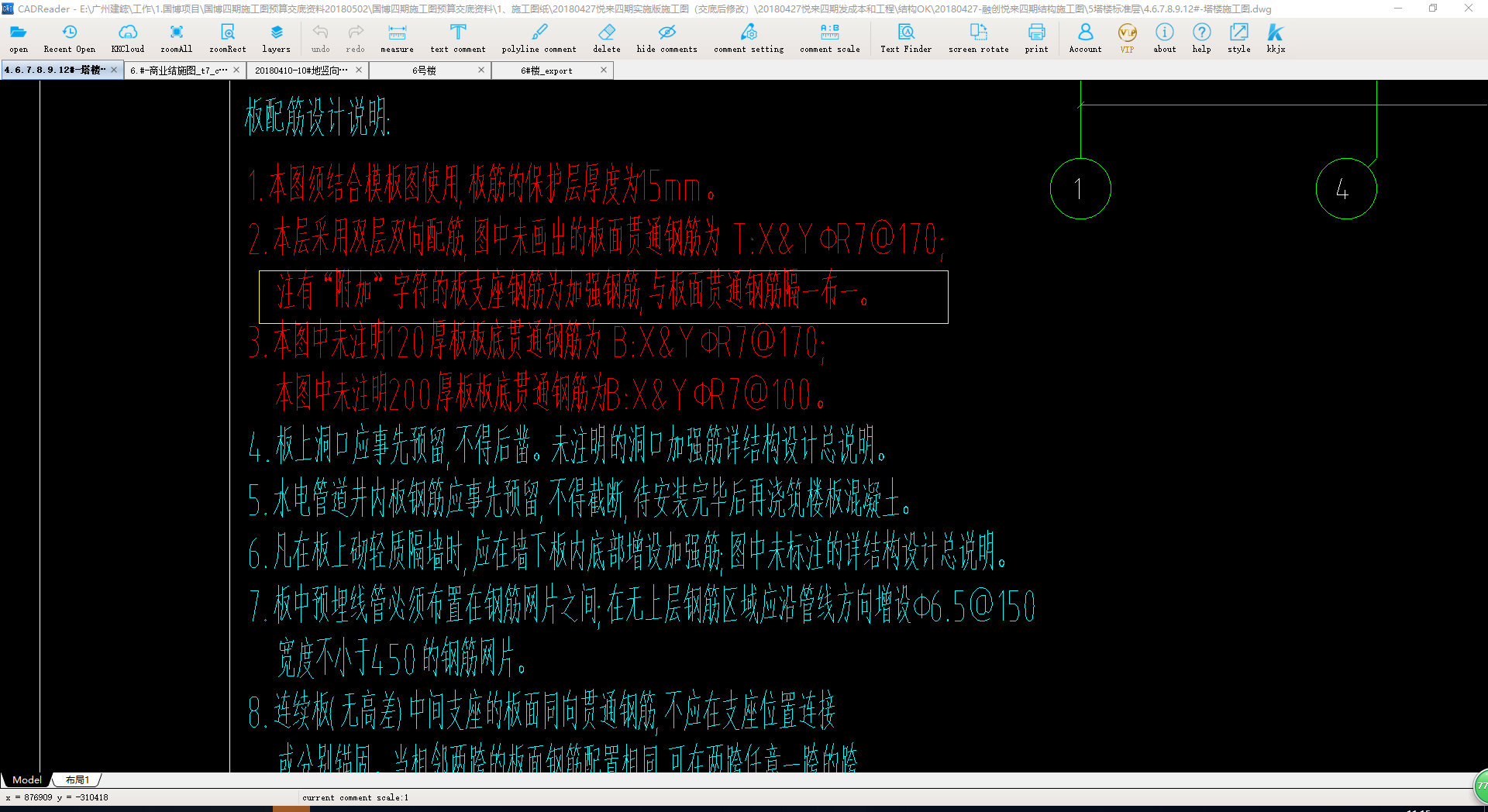The image size is (1488, 812).
Task: Click the undo arrow
Action: coord(320,38)
